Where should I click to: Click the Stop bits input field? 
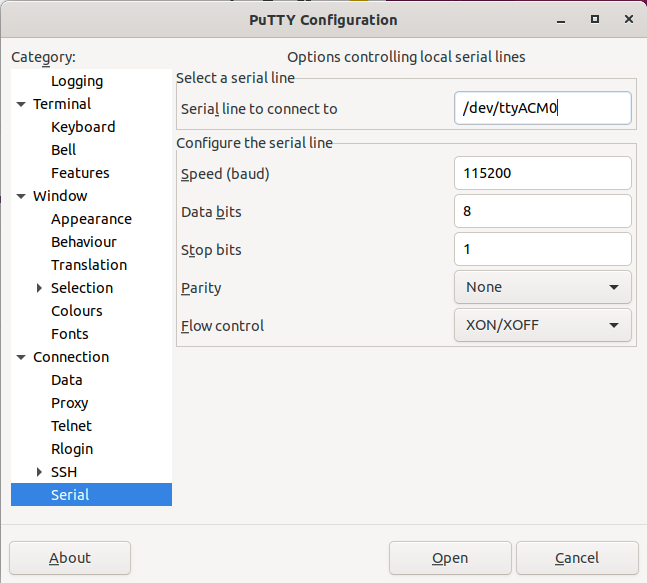tap(543, 249)
